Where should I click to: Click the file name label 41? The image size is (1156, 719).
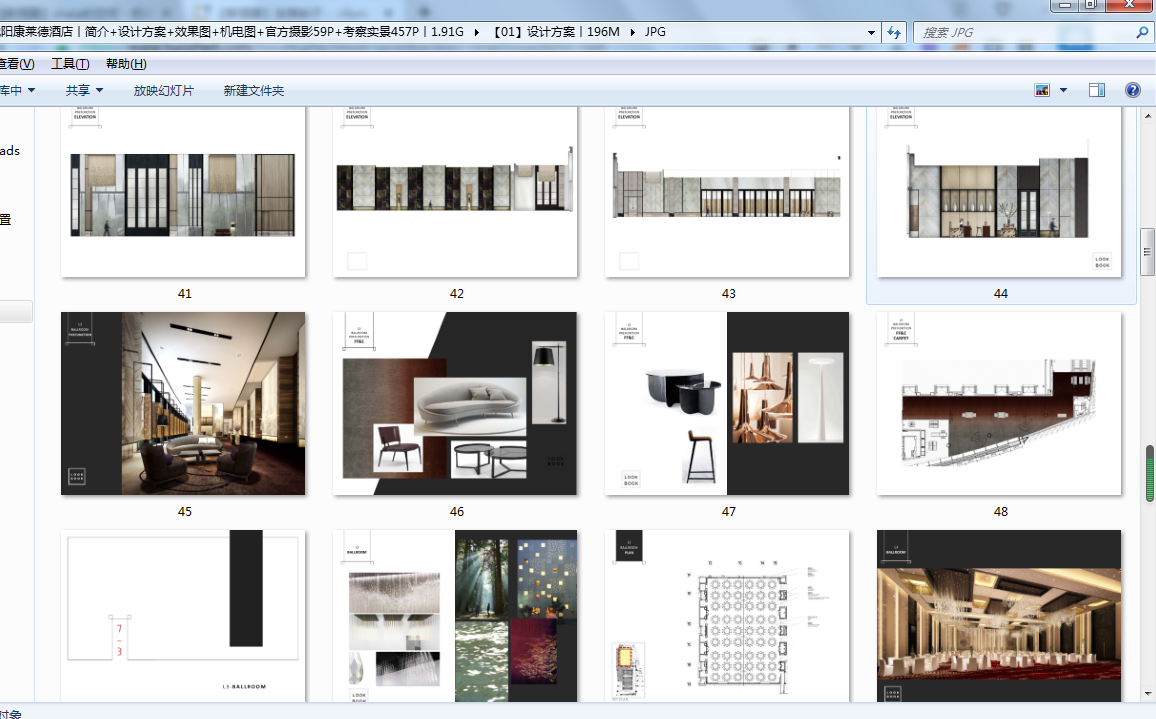tap(185, 293)
